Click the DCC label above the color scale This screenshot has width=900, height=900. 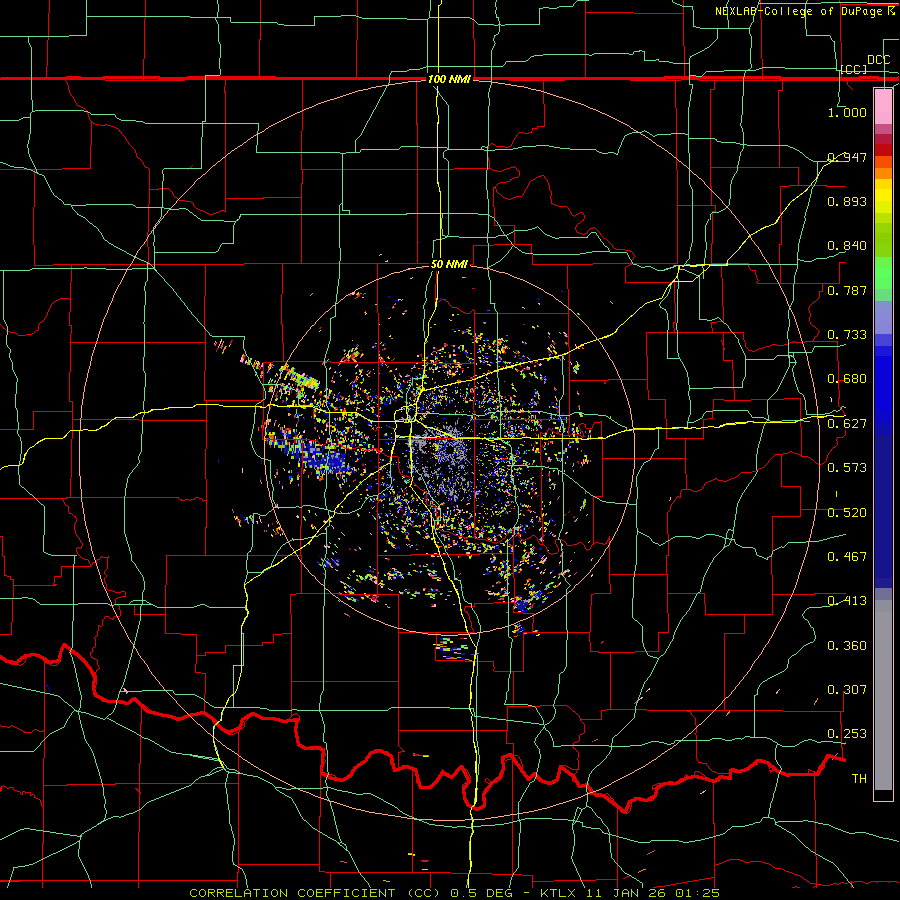(878, 60)
